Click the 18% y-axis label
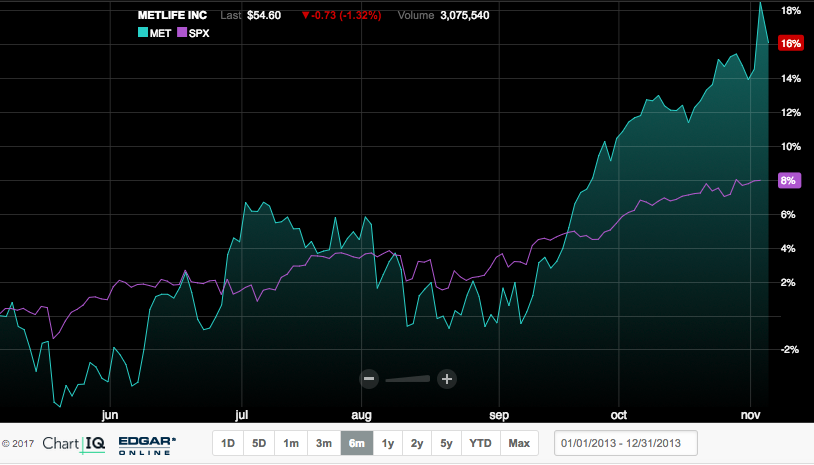This screenshot has height=465, width=814. tap(791, 10)
